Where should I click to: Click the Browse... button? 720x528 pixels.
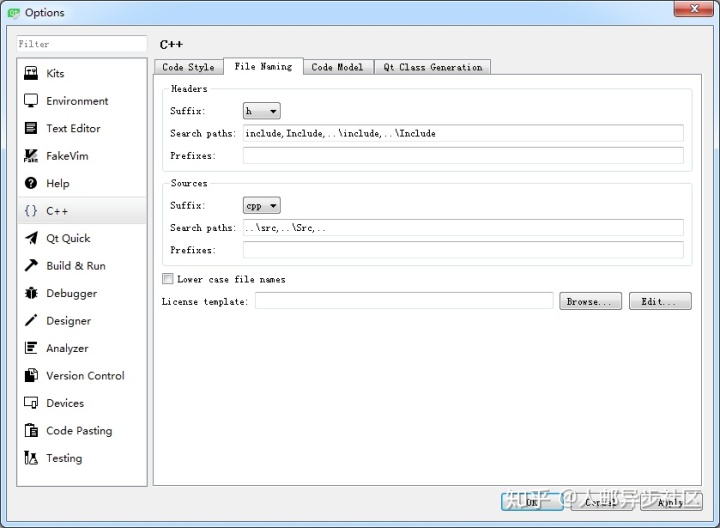pyautogui.click(x=590, y=301)
